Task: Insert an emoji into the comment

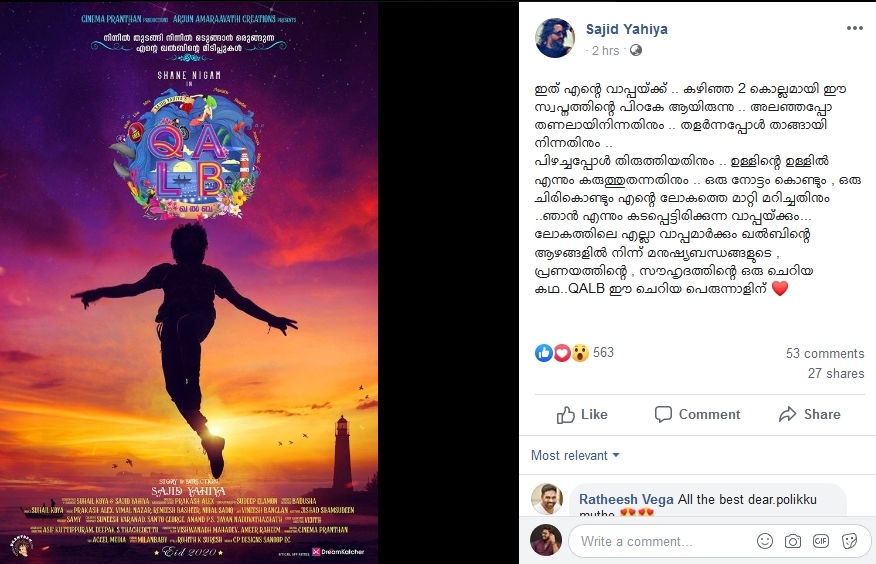Action: click(x=765, y=541)
